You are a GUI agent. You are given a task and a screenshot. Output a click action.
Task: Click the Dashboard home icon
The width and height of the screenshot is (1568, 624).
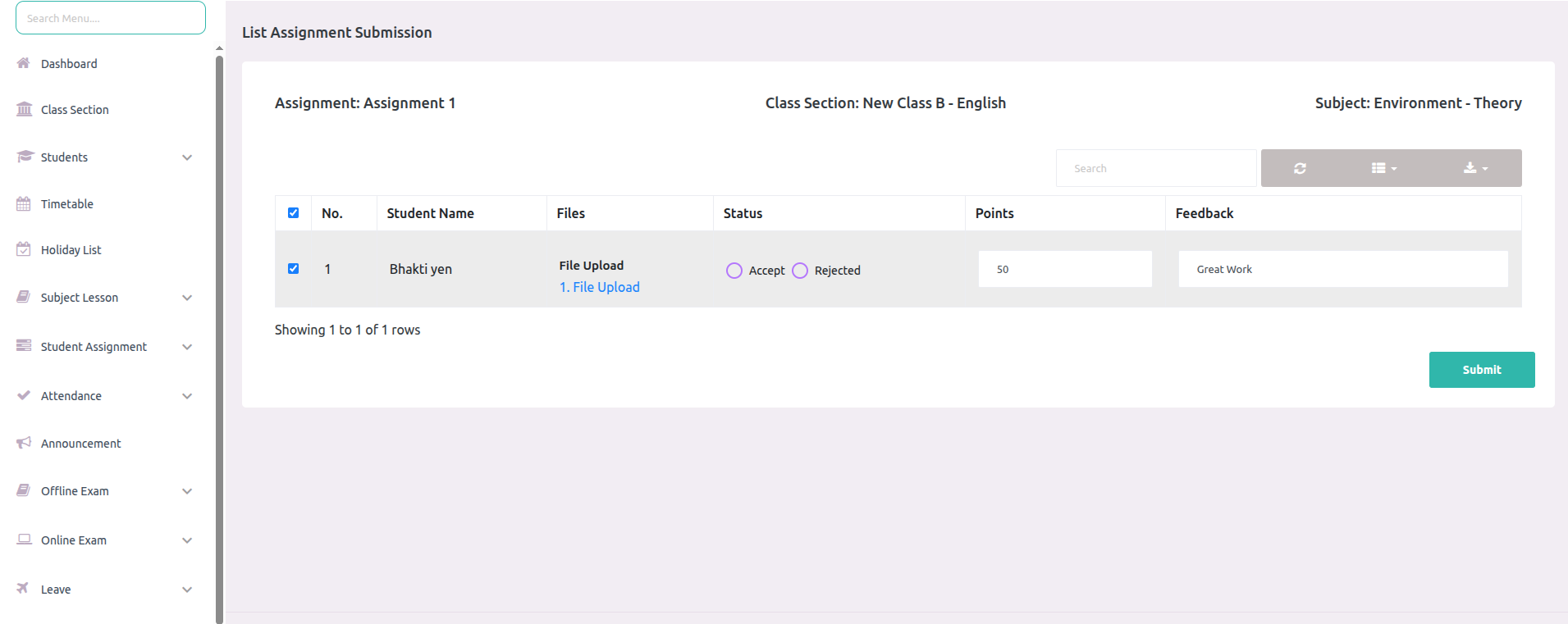(24, 63)
